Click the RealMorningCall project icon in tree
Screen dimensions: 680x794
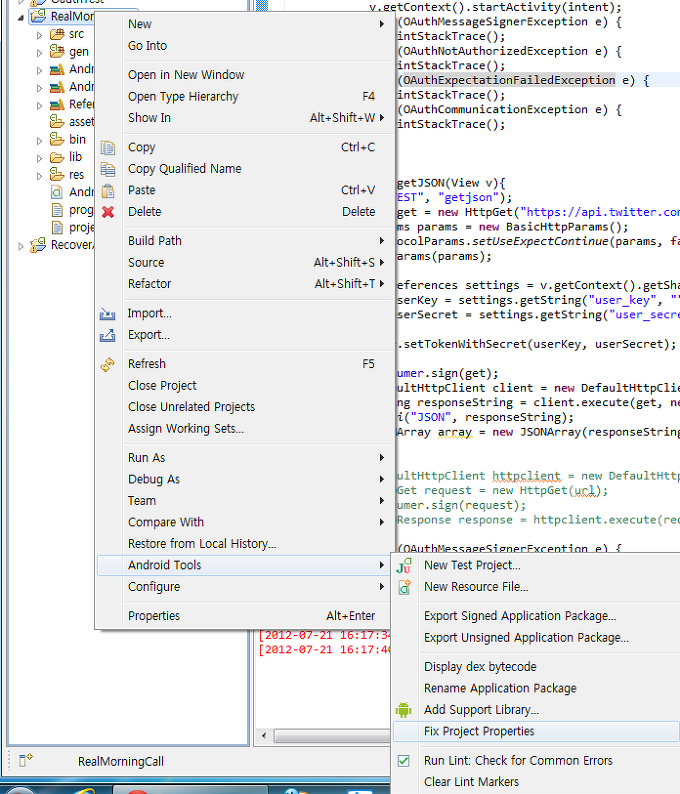click(x=38, y=16)
